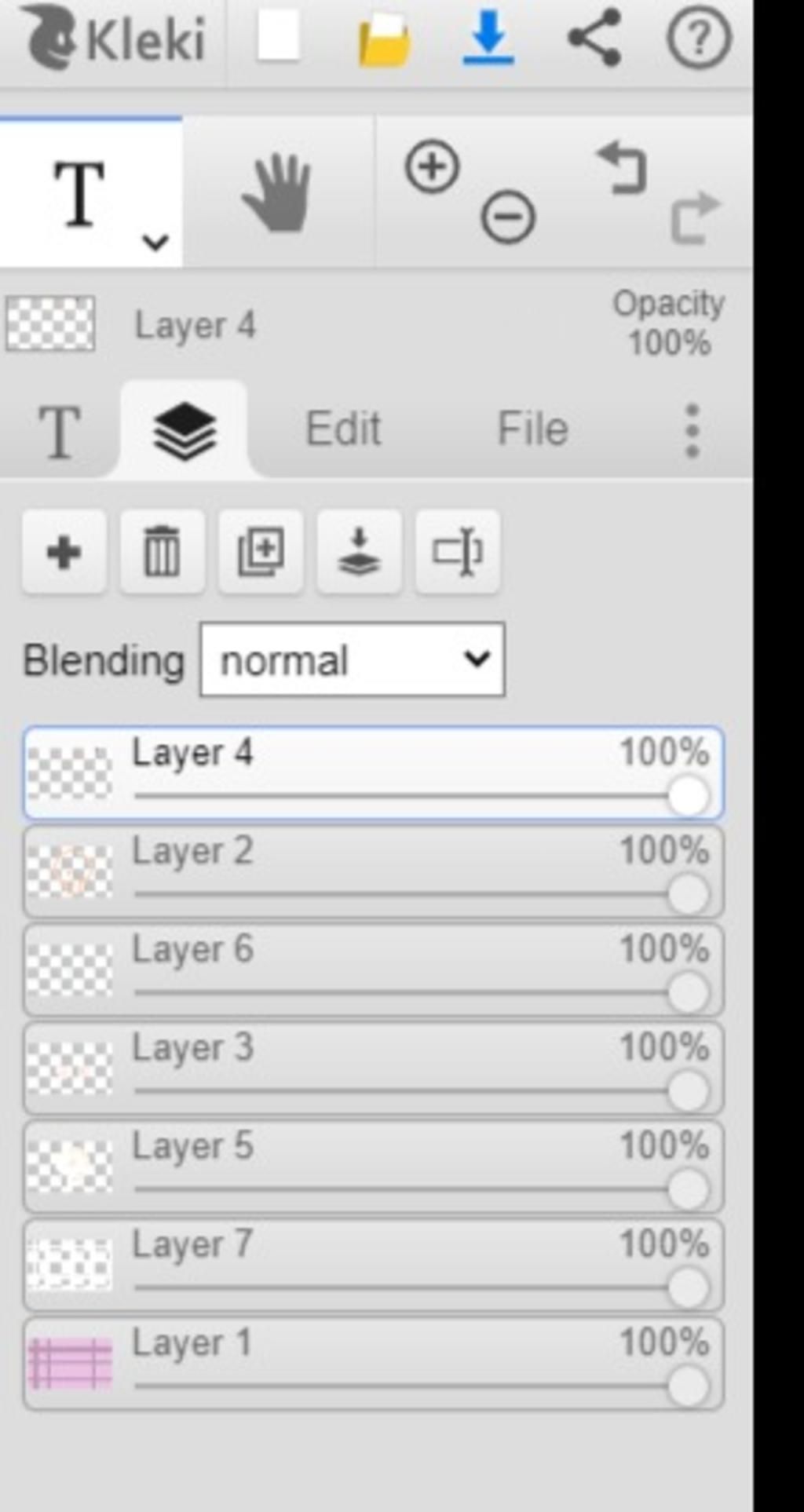Switch to the Edit tab
The image size is (804, 1512).
click(343, 429)
